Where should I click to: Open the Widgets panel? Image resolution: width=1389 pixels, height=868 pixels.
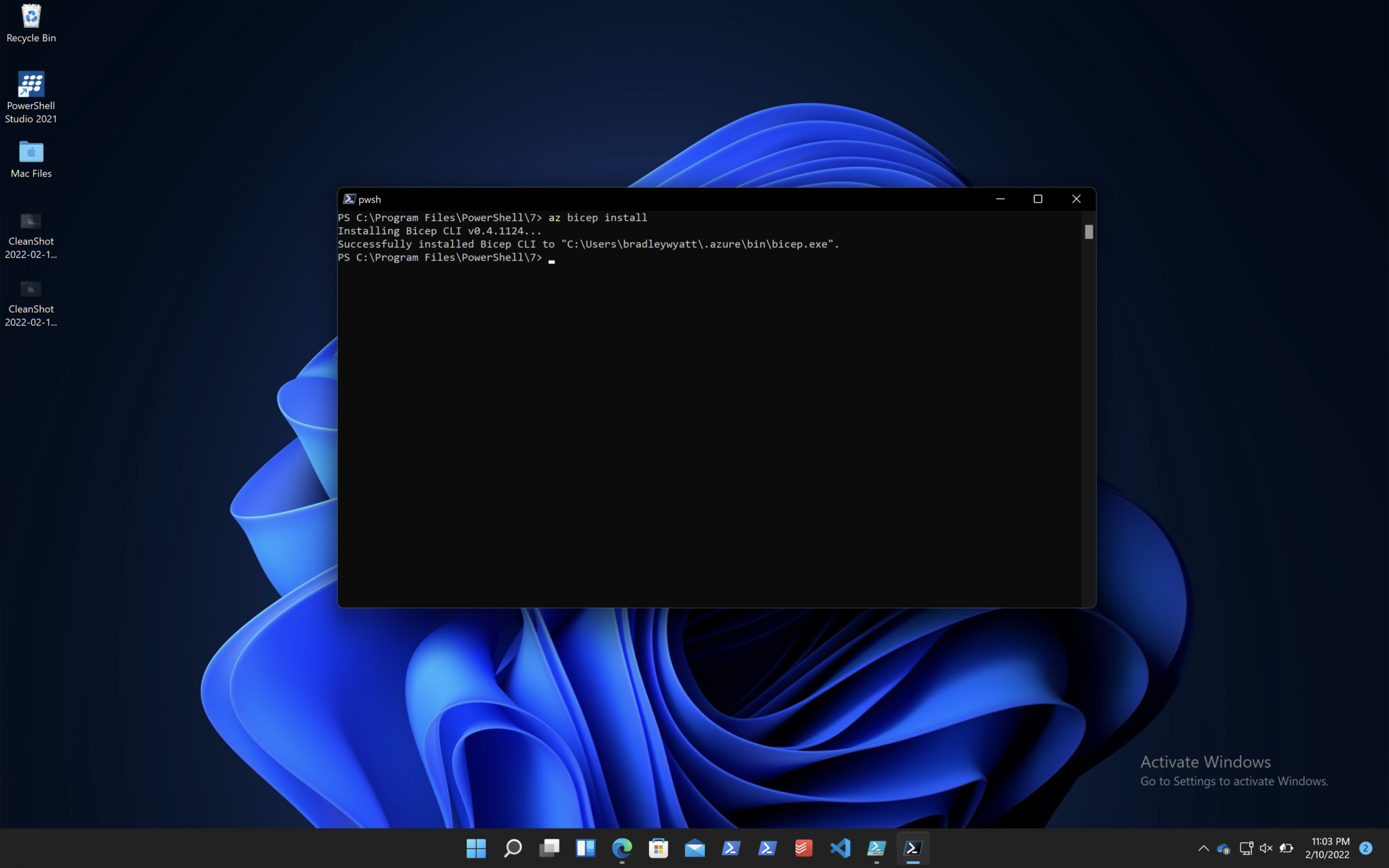tap(585, 848)
